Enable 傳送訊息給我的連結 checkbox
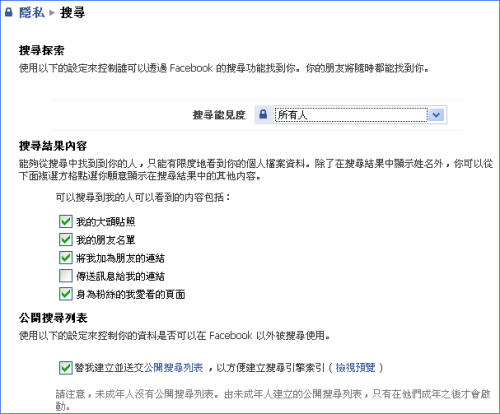Image resolution: width=500 pixels, height=414 pixels. [66, 276]
